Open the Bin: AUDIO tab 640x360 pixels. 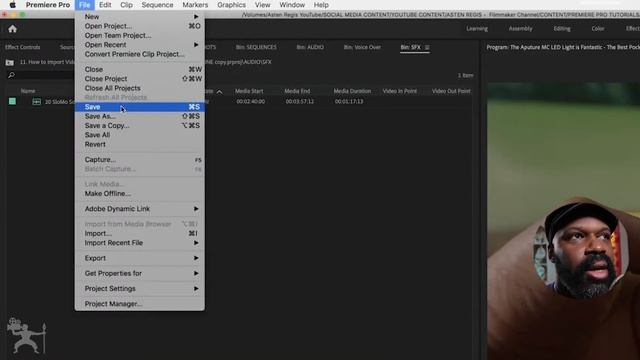pyautogui.click(x=310, y=47)
